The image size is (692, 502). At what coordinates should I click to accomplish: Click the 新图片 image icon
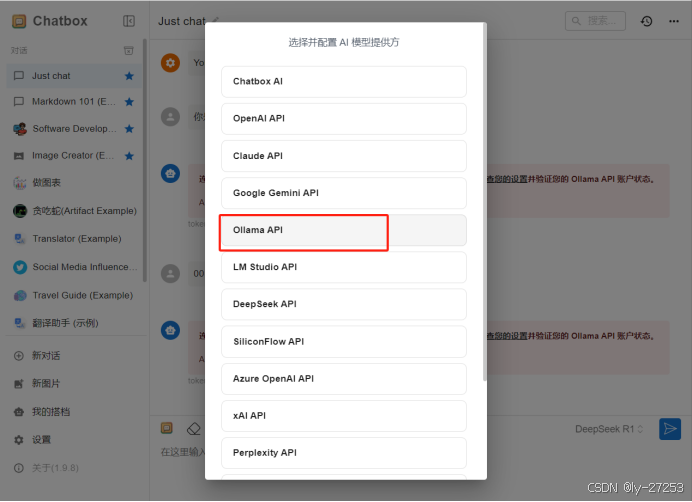(19, 384)
